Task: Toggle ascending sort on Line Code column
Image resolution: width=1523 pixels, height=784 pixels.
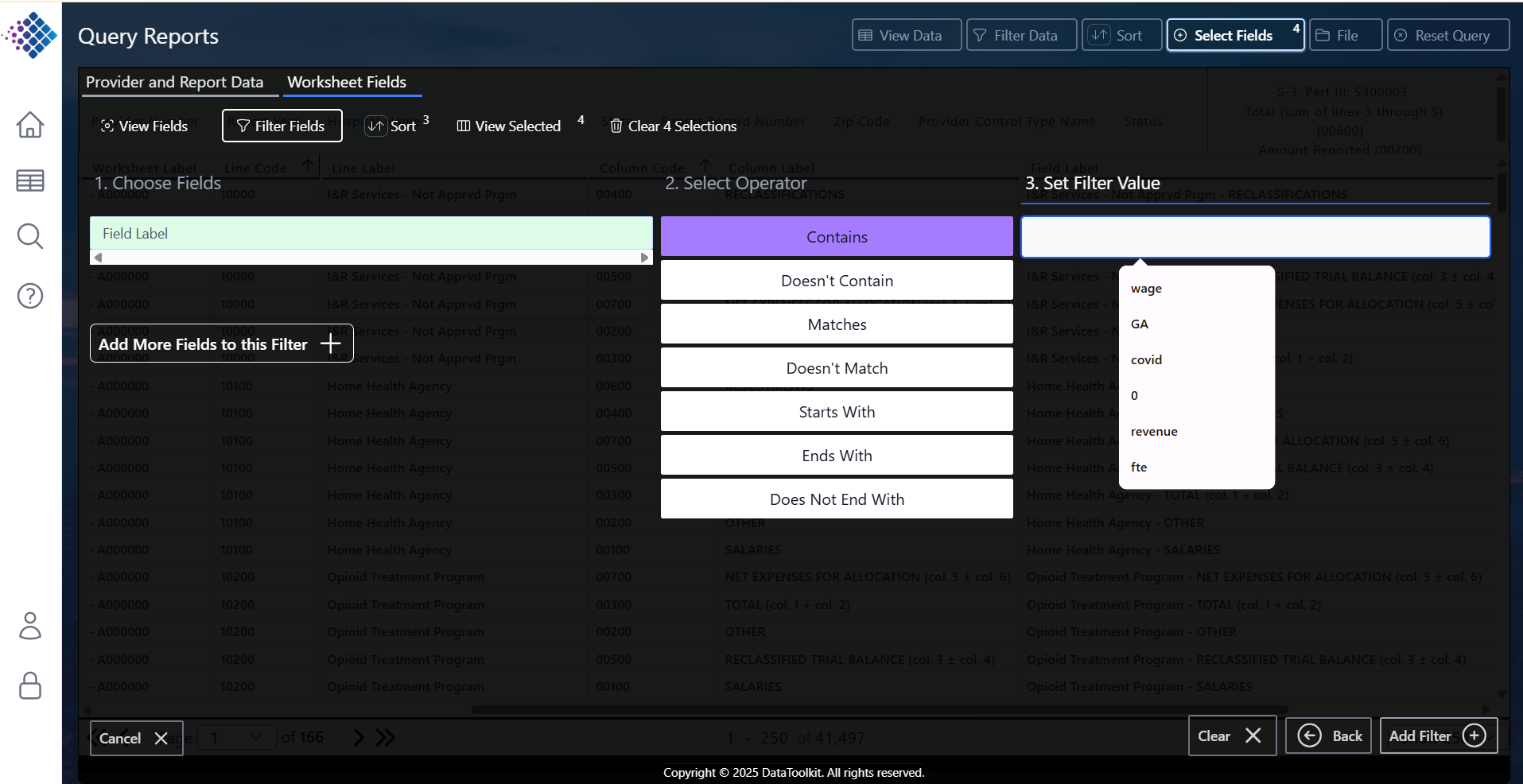Action: (309, 165)
